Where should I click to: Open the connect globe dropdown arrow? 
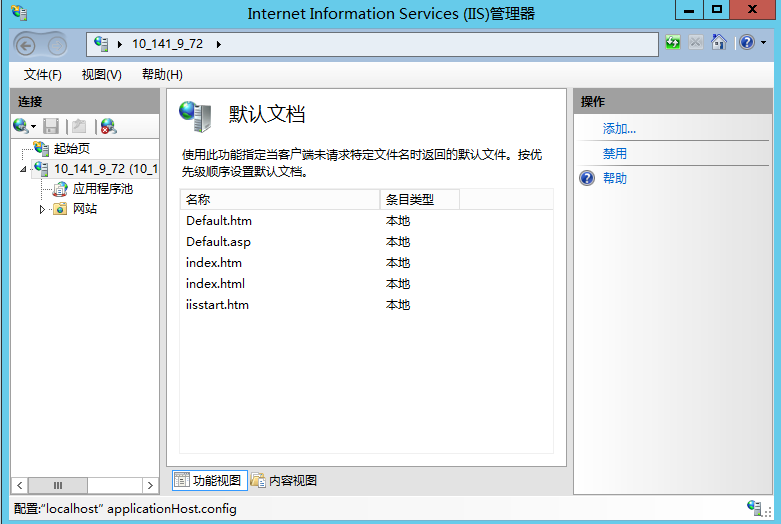tap(33, 127)
